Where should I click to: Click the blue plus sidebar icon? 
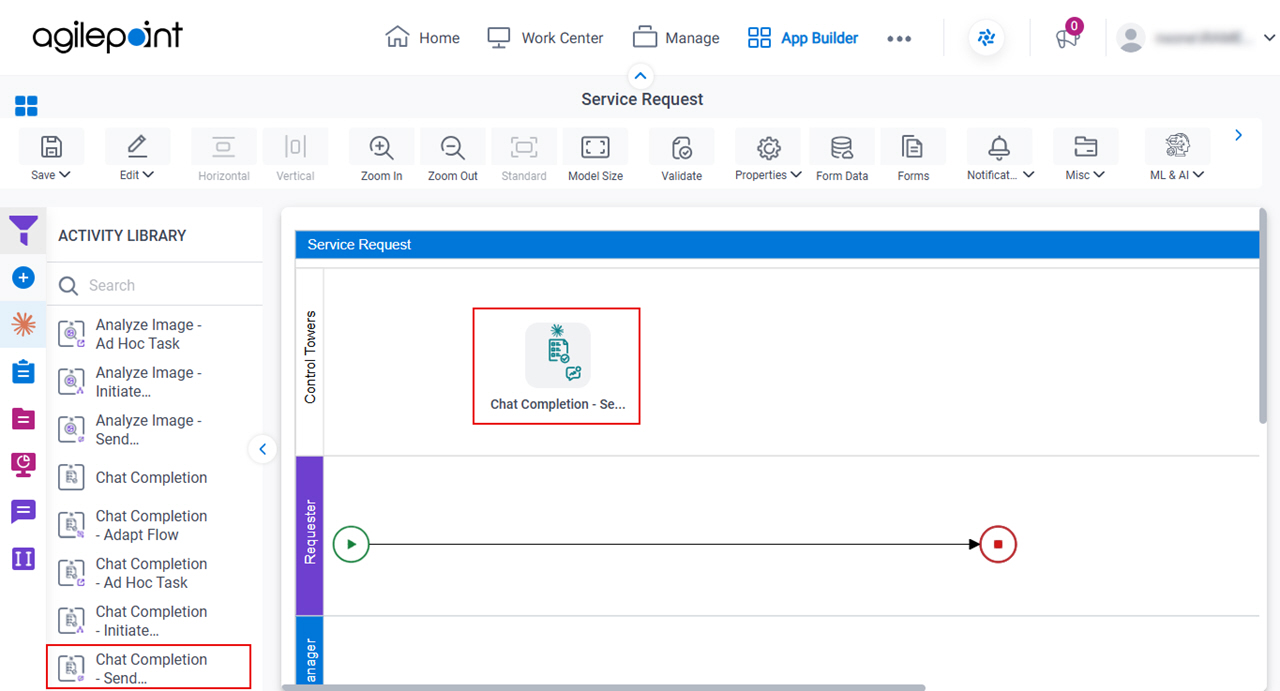tap(23, 278)
